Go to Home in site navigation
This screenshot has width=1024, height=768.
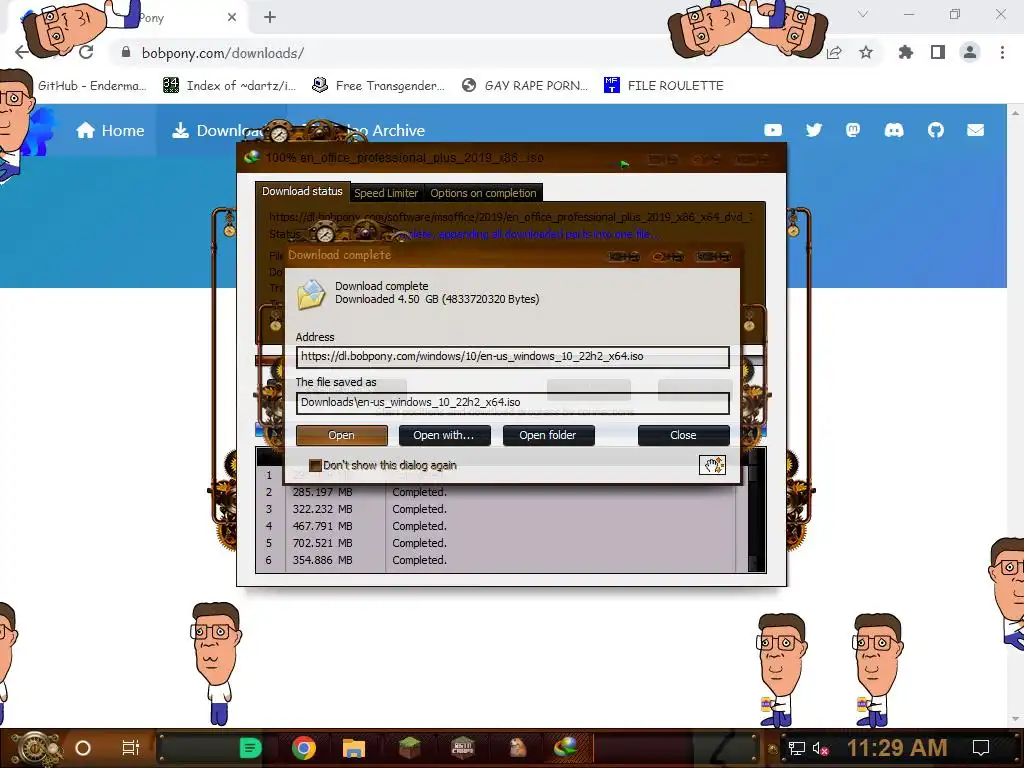click(x=110, y=131)
